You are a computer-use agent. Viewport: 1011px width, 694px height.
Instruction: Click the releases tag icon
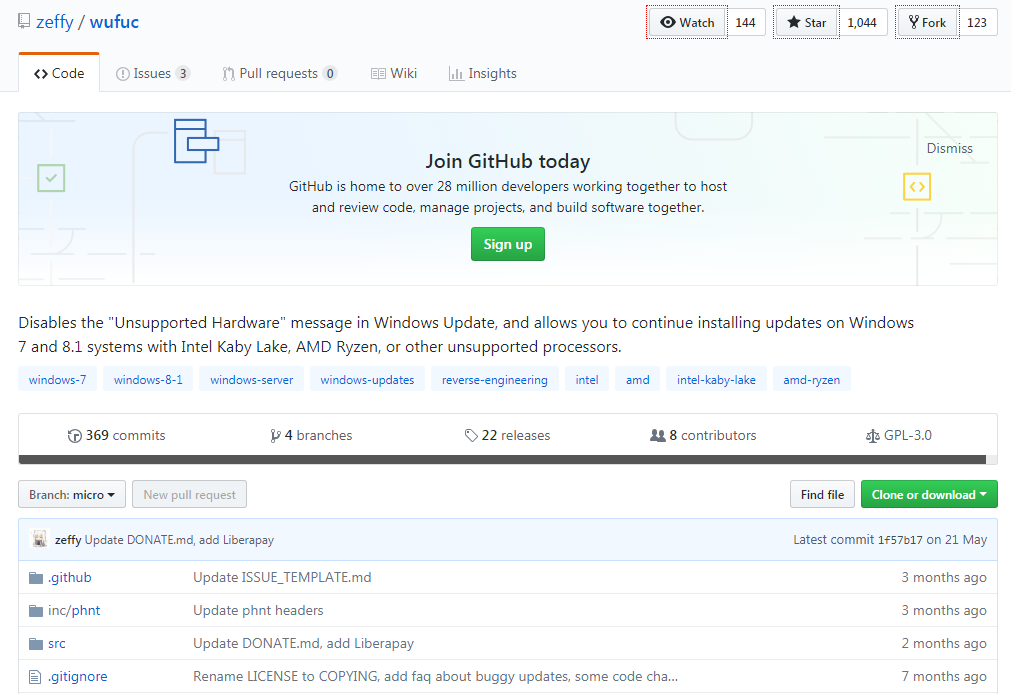(x=471, y=436)
